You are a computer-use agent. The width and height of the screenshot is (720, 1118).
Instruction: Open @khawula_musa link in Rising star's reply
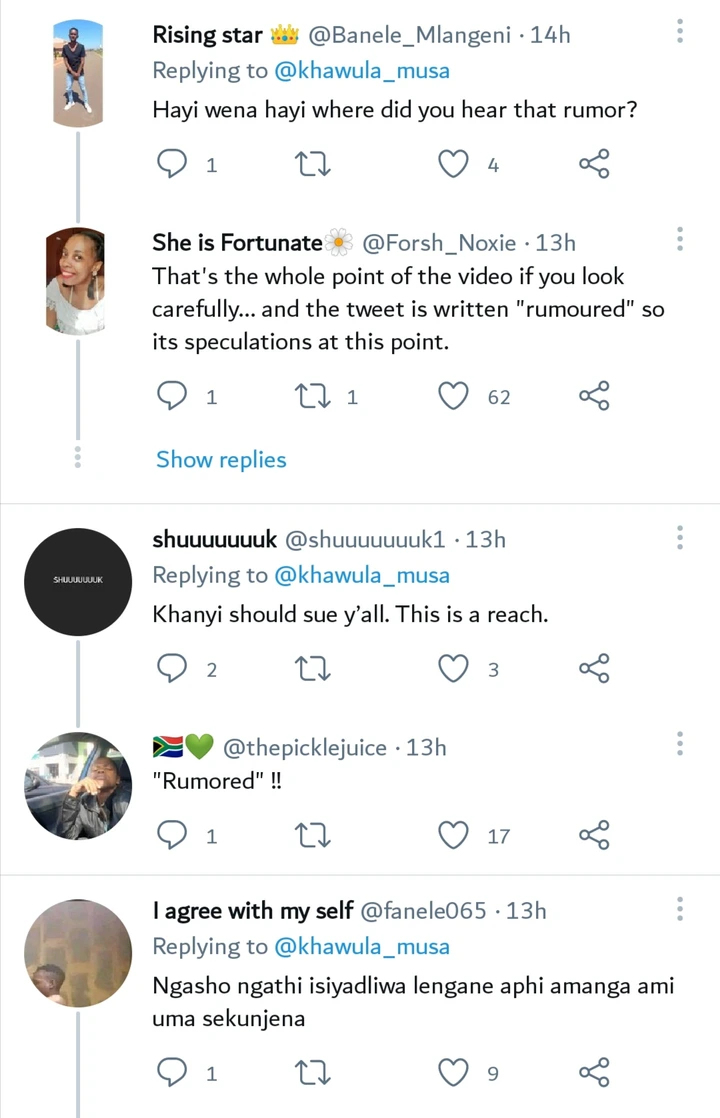(362, 71)
